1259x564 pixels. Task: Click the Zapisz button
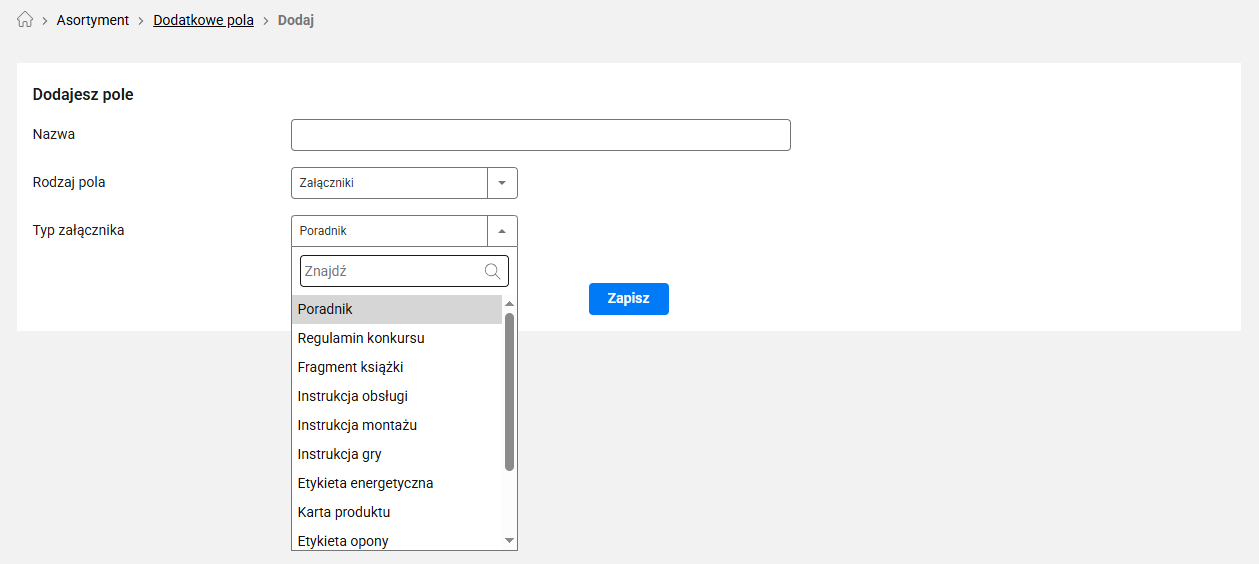click(629, 299)
